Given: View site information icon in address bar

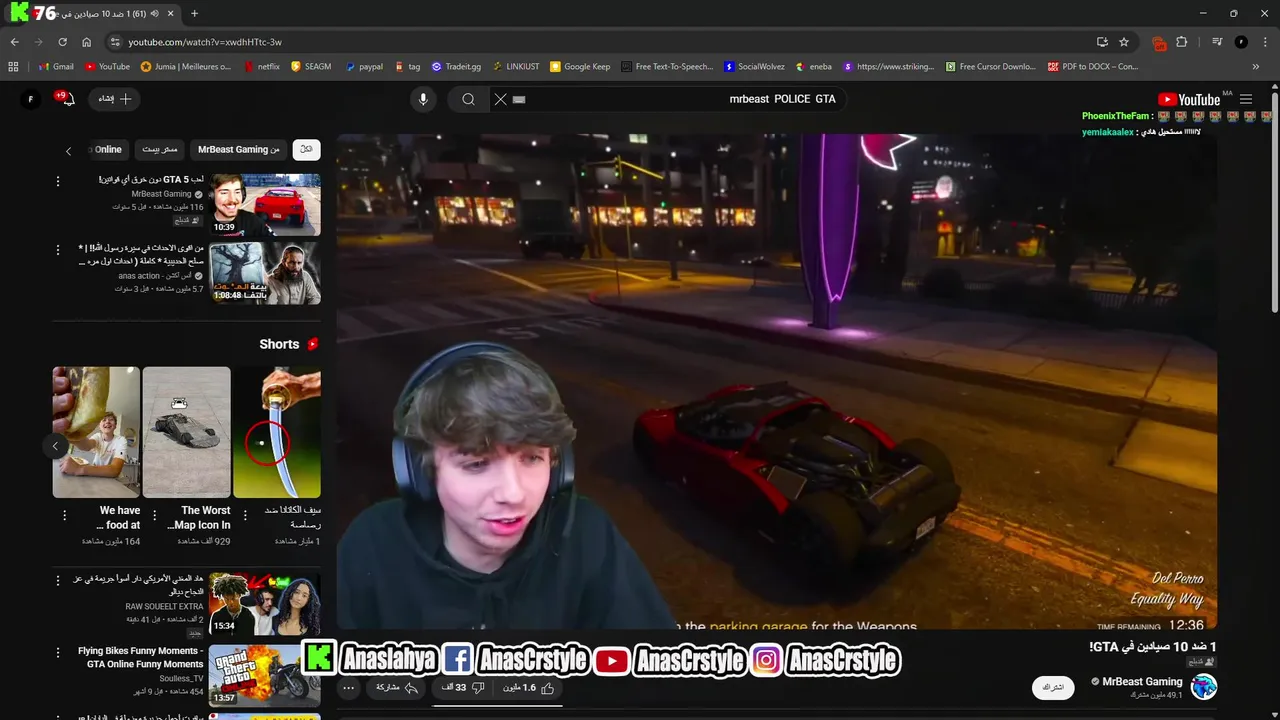Looking at the screenshot, I should point(114,42).
